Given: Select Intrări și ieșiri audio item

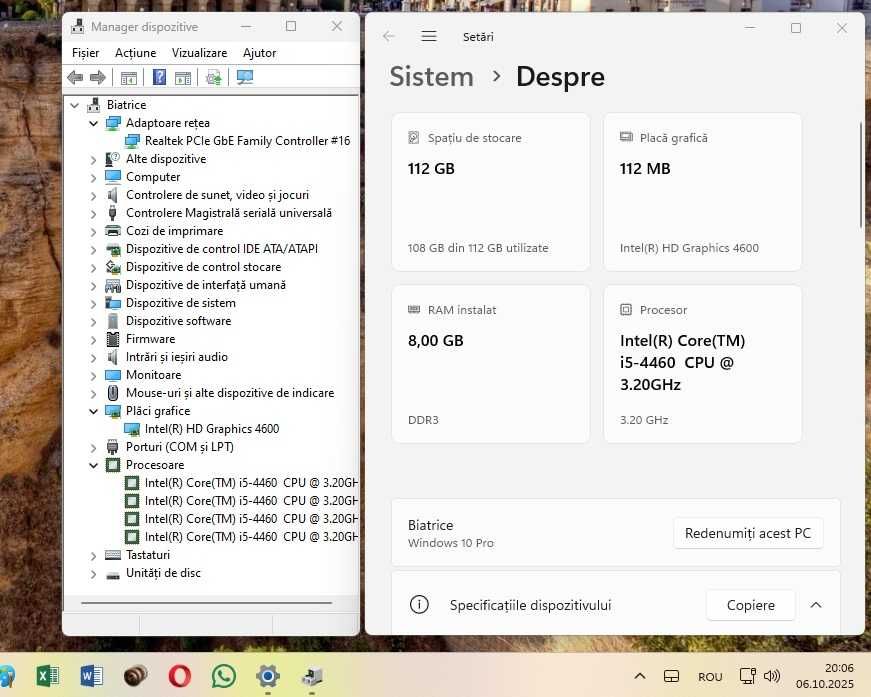Looking at the screenshot, I should point(177,357).
